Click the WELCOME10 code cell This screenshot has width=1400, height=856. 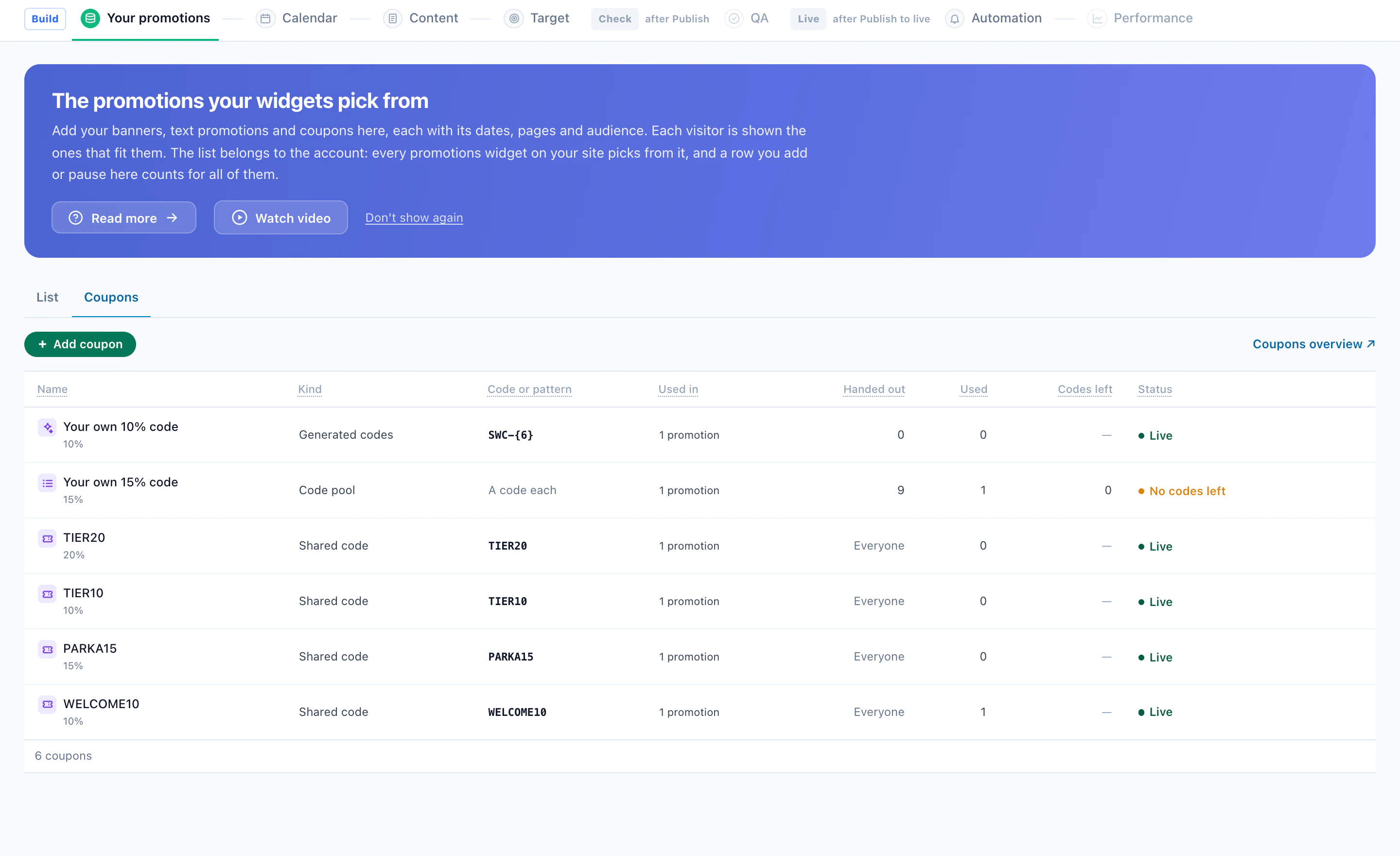[517, 712]
